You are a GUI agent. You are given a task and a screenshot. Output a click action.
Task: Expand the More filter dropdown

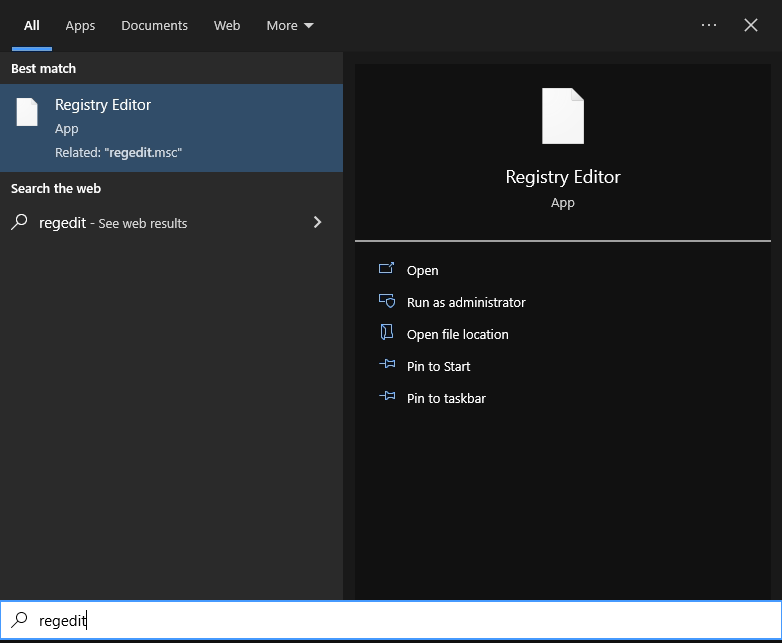[289, 26]
